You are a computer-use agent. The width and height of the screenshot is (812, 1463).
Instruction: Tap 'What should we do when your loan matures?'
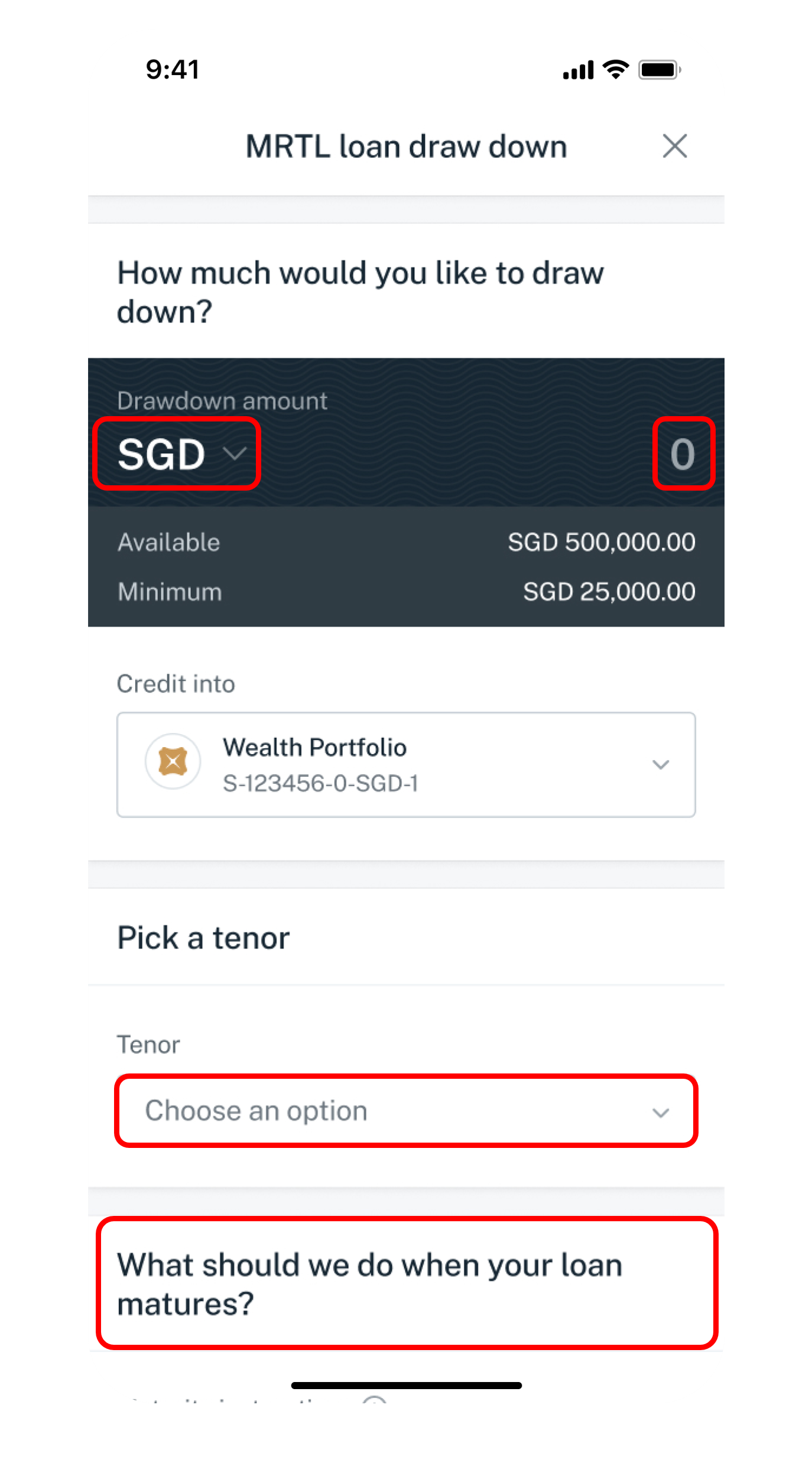point(369,1284)
